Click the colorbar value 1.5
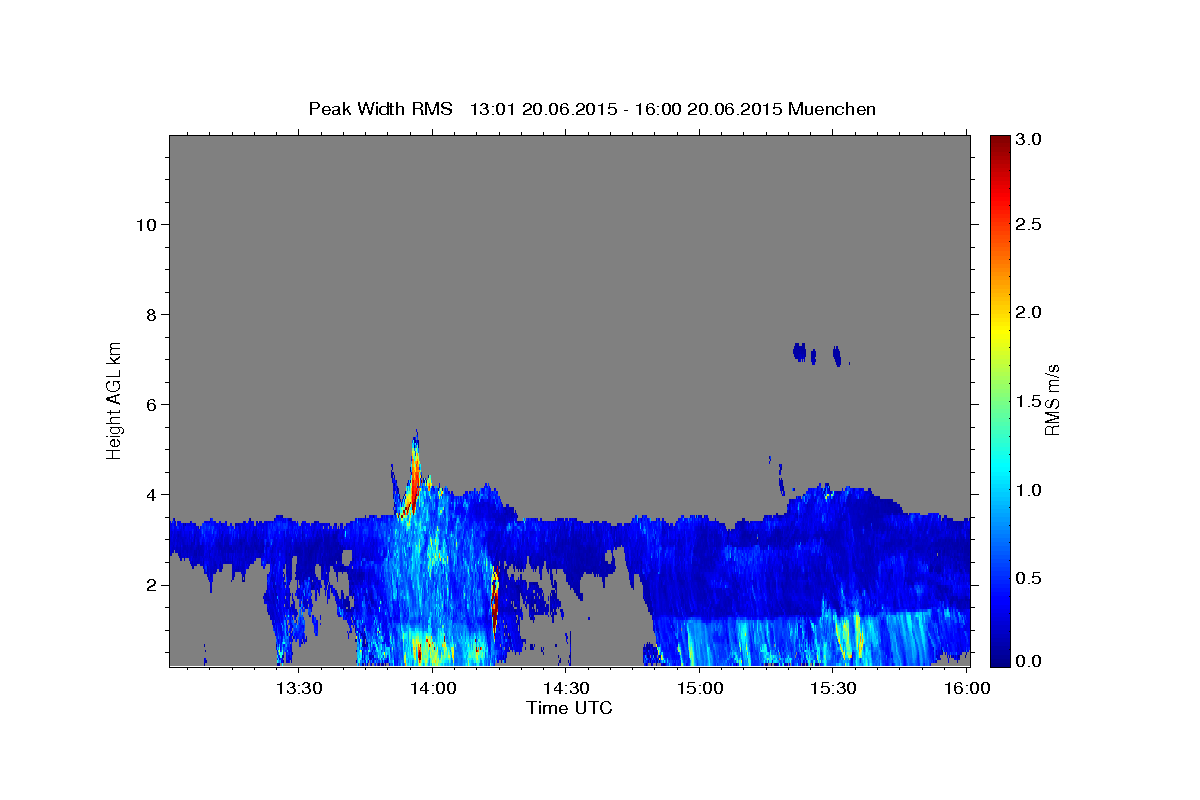 (1029, 401)
